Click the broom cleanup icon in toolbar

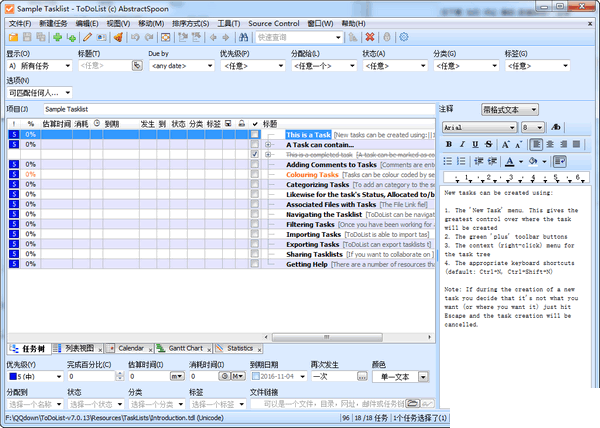(x=119, y=37)
